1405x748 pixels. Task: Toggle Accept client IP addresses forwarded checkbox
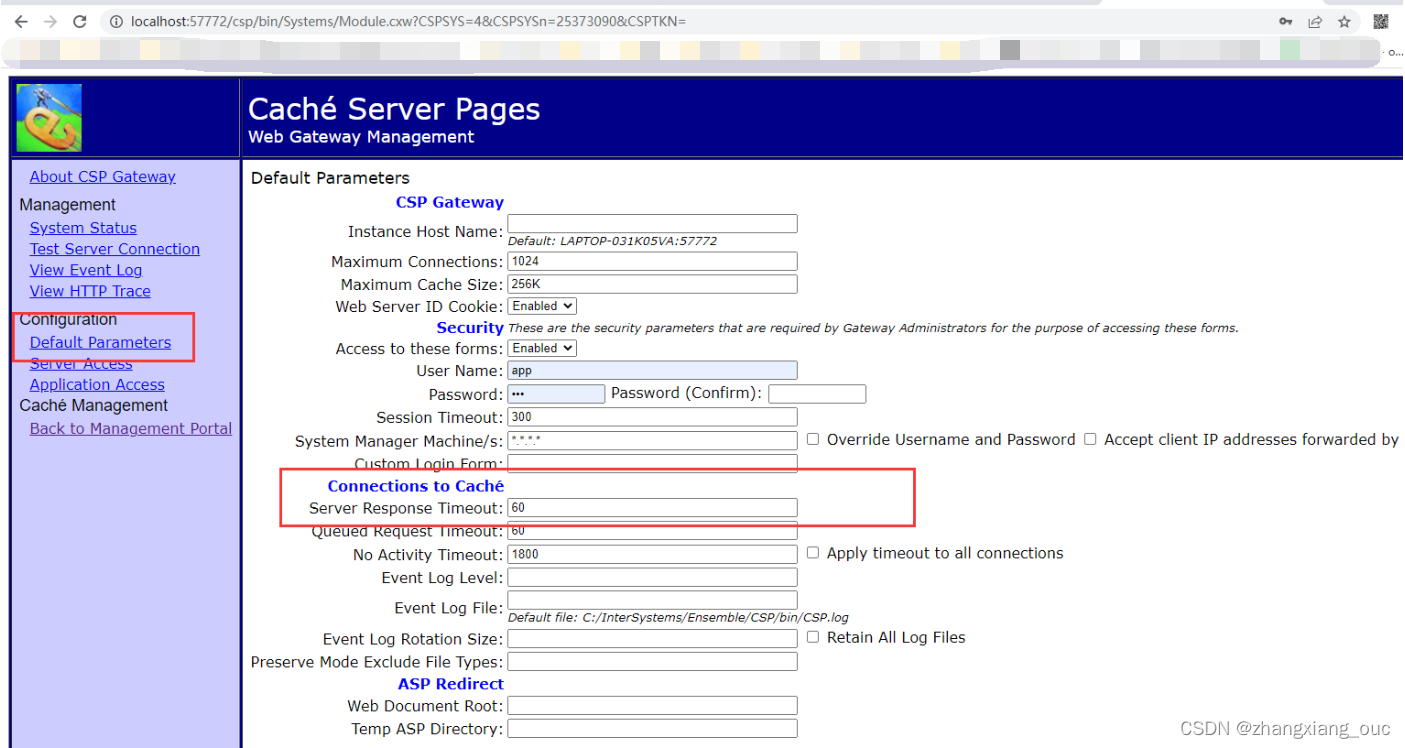1090,439
